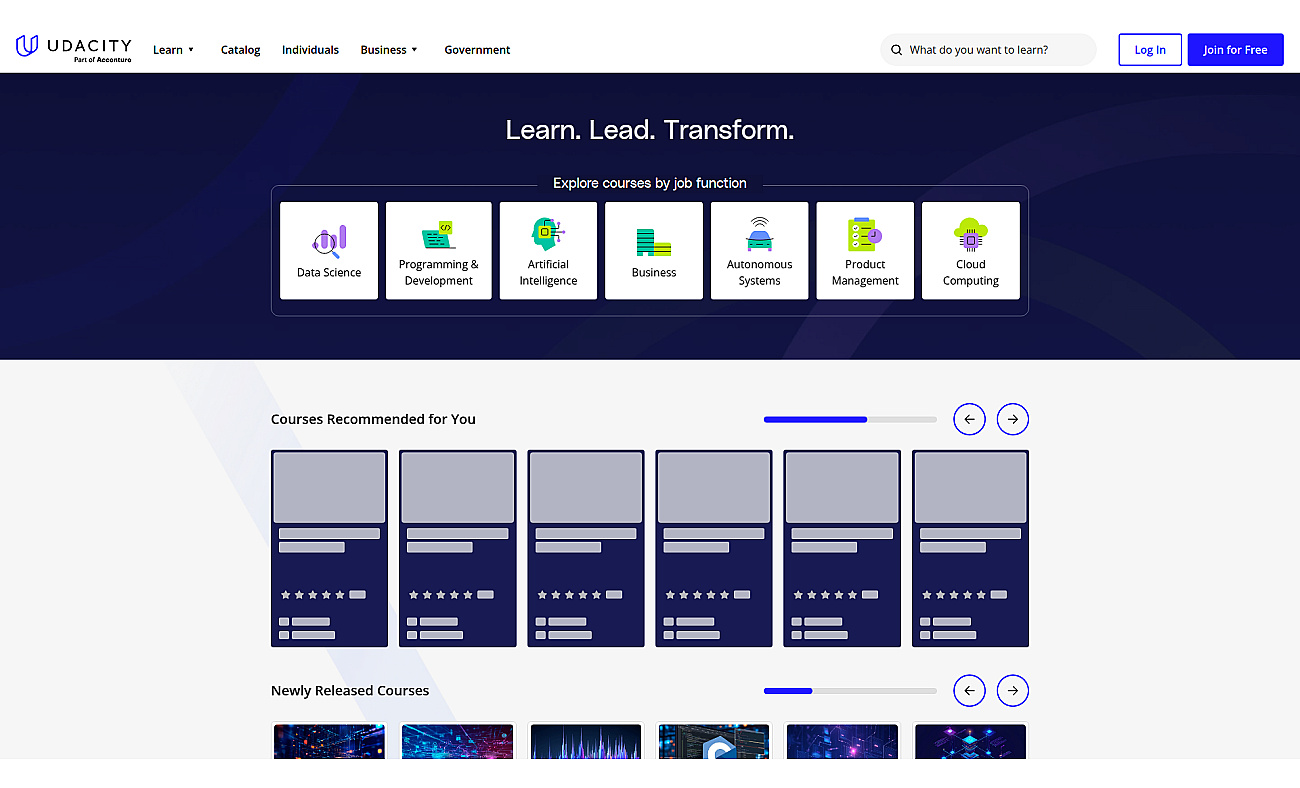
Task: Expand the Business dropdown in navbar
Action: 389,50
